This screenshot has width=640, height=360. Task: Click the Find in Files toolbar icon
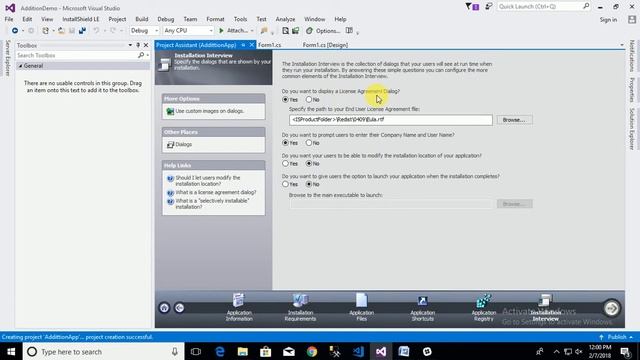click(x=285, y=31)
